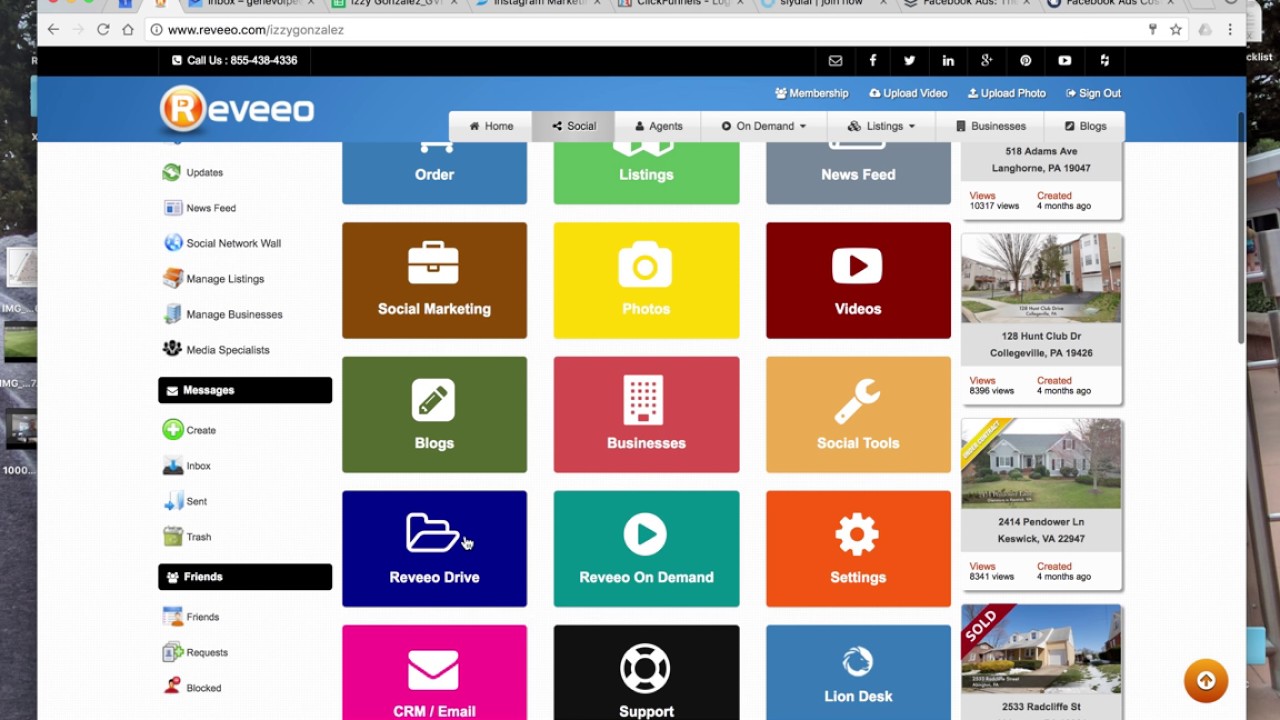Expand the Listings dropdown in navigation

click(881, 126)
